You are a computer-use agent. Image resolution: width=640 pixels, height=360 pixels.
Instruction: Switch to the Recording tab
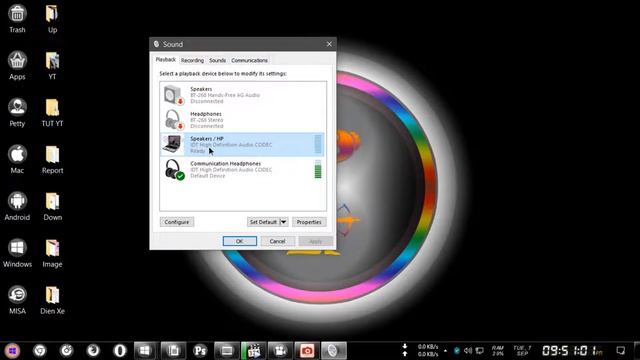(x=192, y=60)
